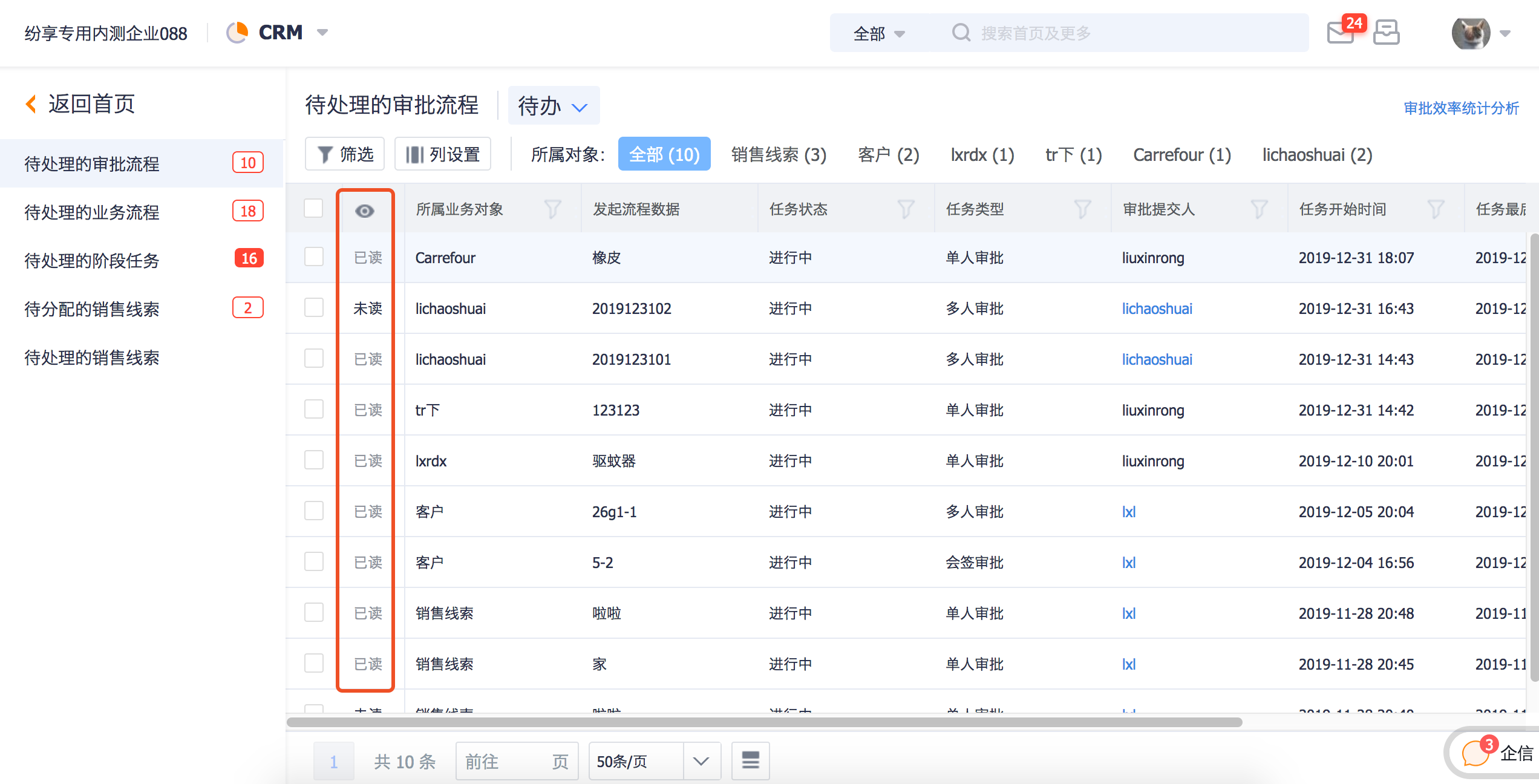Select the tr下 (1) object tab

pyautogui.click(x=1074, y=155)
